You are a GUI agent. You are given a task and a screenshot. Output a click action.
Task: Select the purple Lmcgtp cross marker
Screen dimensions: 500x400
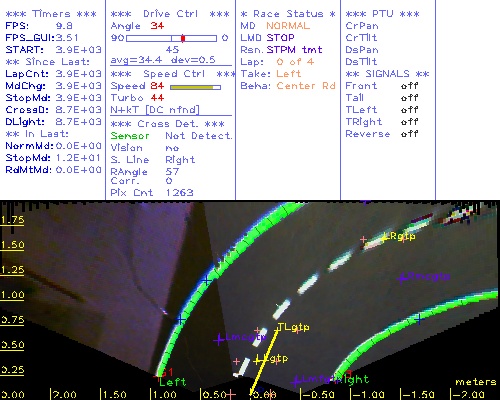click(x=219, y=340)
